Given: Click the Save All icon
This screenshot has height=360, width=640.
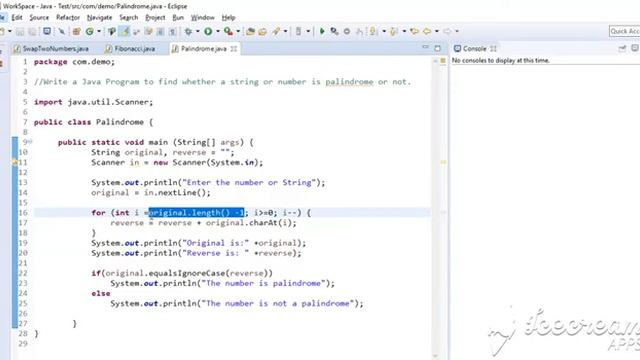Looking at the screenshot, I should pos(32,31).
